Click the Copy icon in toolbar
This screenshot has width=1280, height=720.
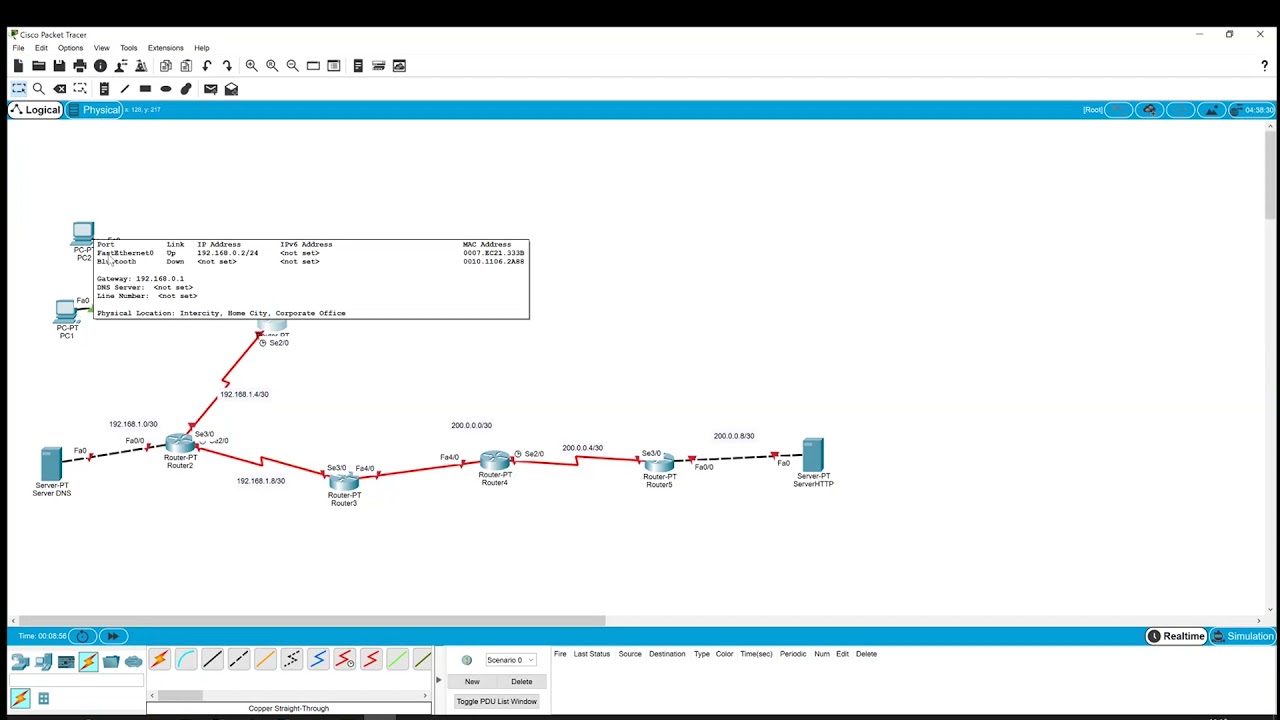(x=166, y=66)
